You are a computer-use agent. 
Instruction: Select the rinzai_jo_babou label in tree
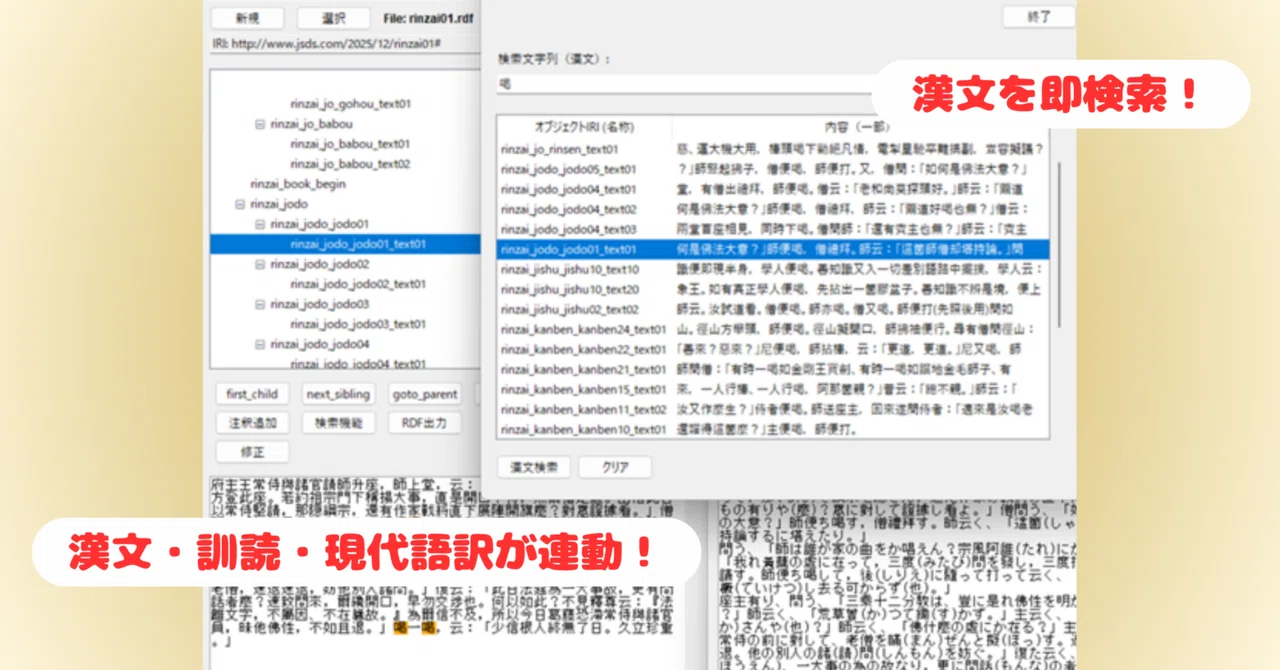[x=311, y=124]
